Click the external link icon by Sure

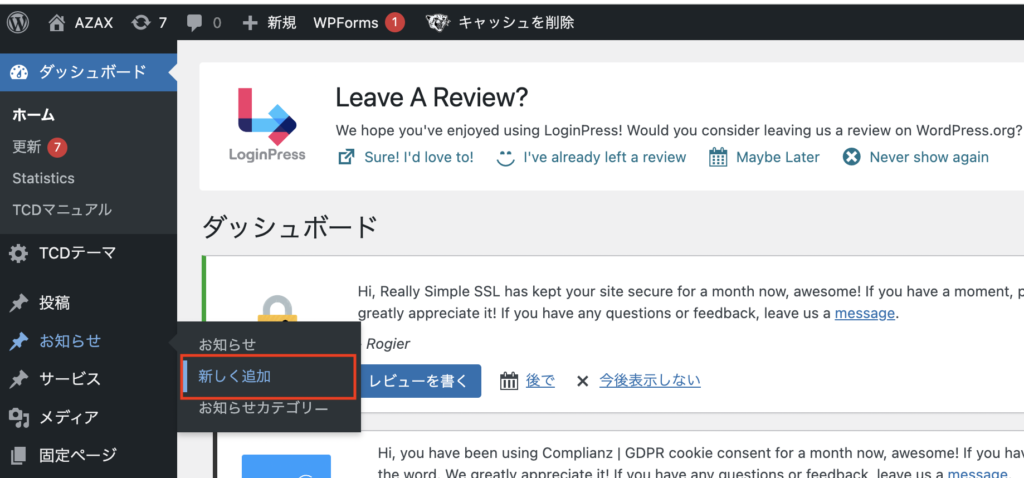tap(347, 157)
